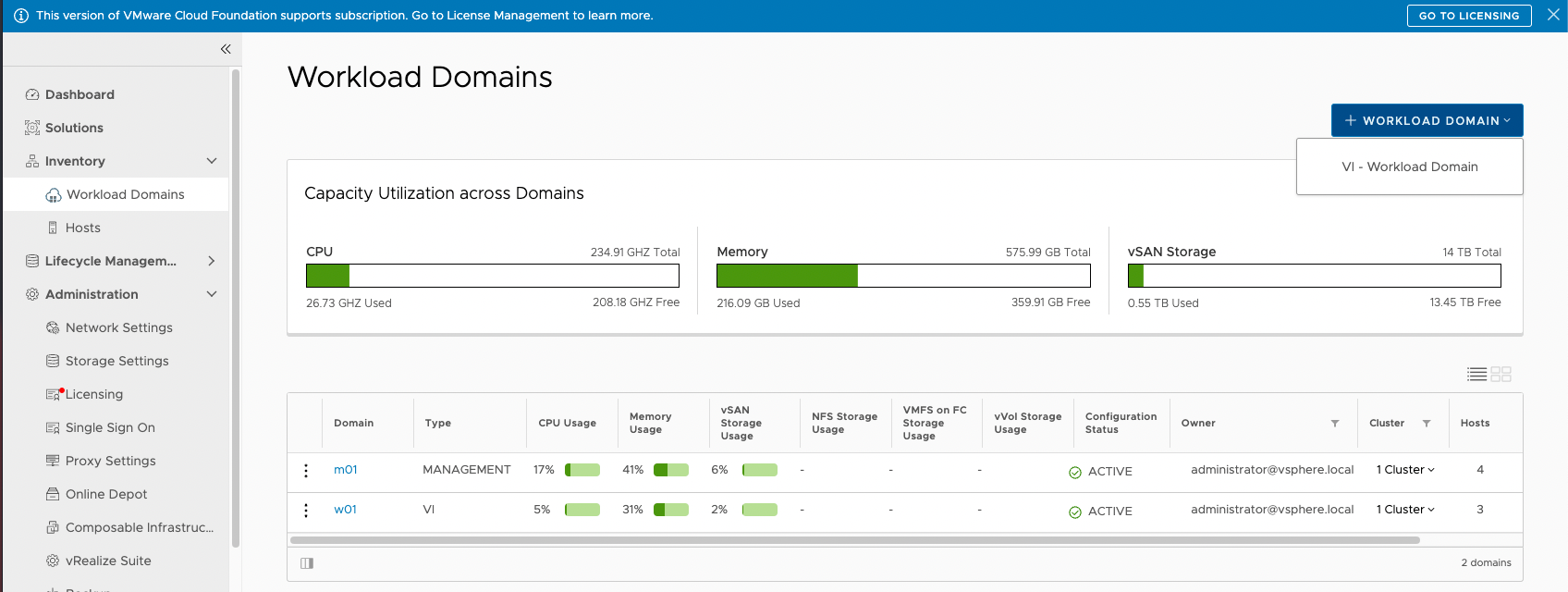Click the Domain column header

click(x=353, y=424)
